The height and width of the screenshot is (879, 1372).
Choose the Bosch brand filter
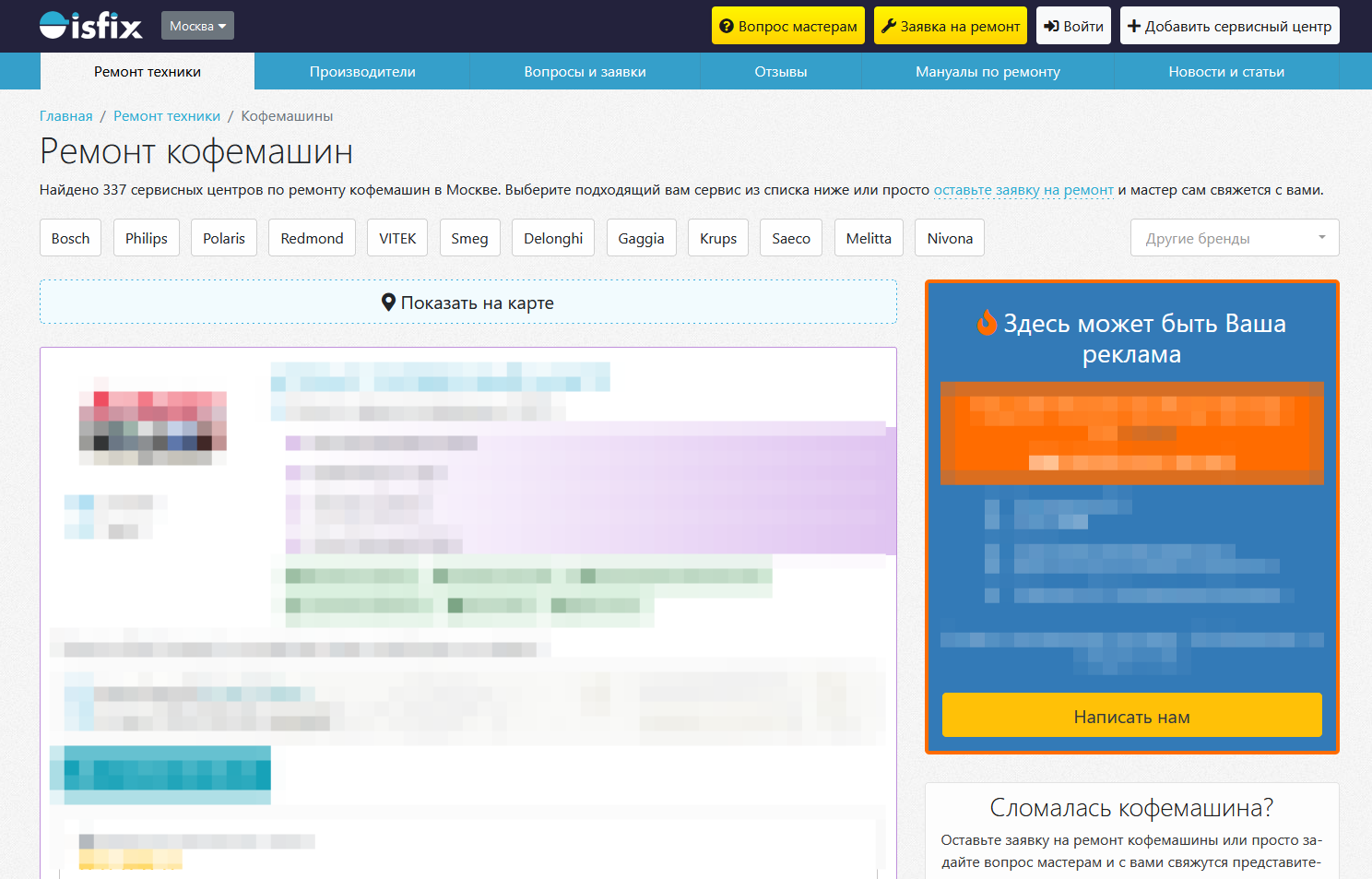(x=70, y=238)
